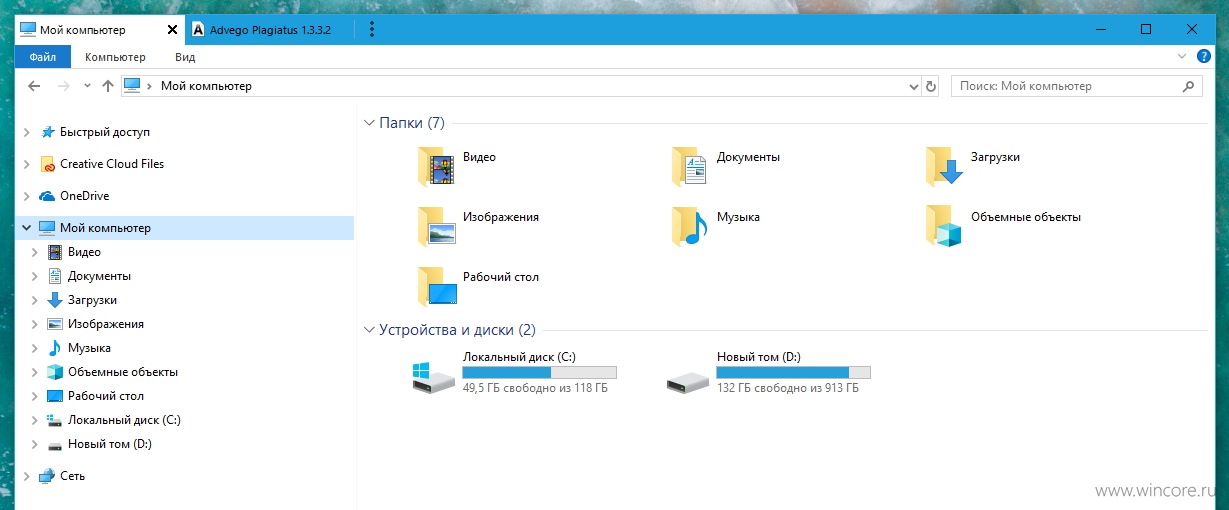Collapse Мой компьютер tree node
Image resolution: width=1229 pixels, height=510 pixels.
tap(26, 228)
